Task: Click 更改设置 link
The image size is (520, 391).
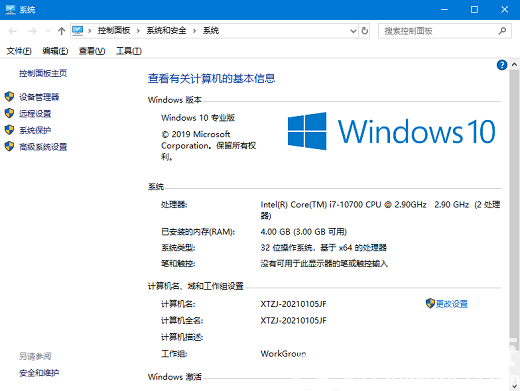Action: pos(452,304)
